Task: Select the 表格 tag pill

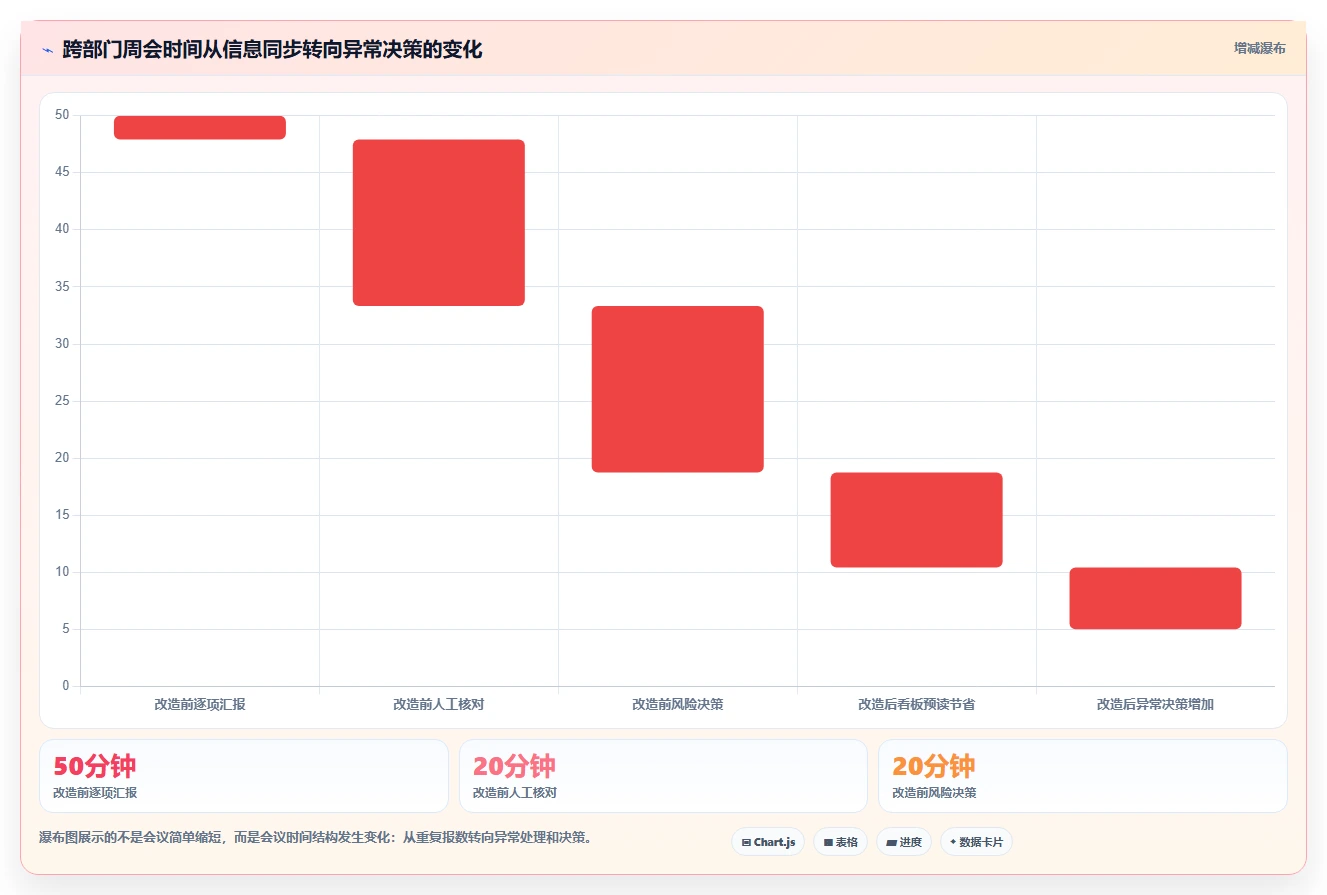Action: 840,842
